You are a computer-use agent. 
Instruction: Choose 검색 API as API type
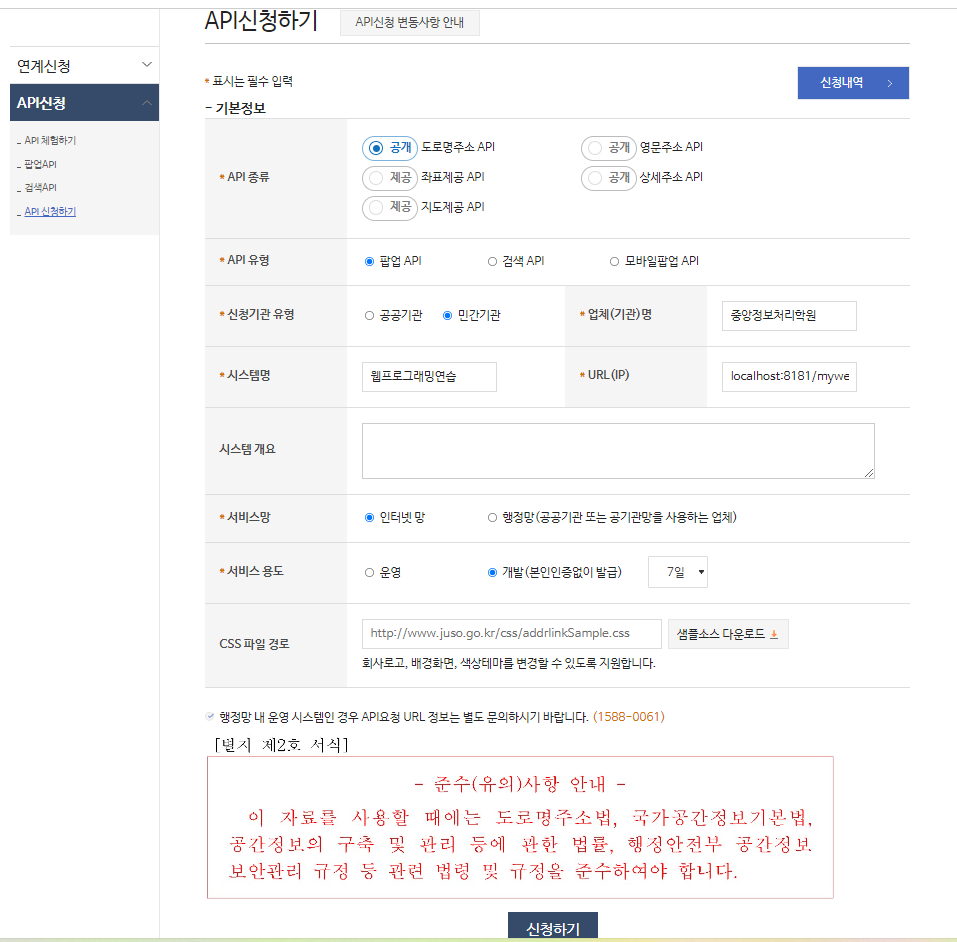(492, 261)
